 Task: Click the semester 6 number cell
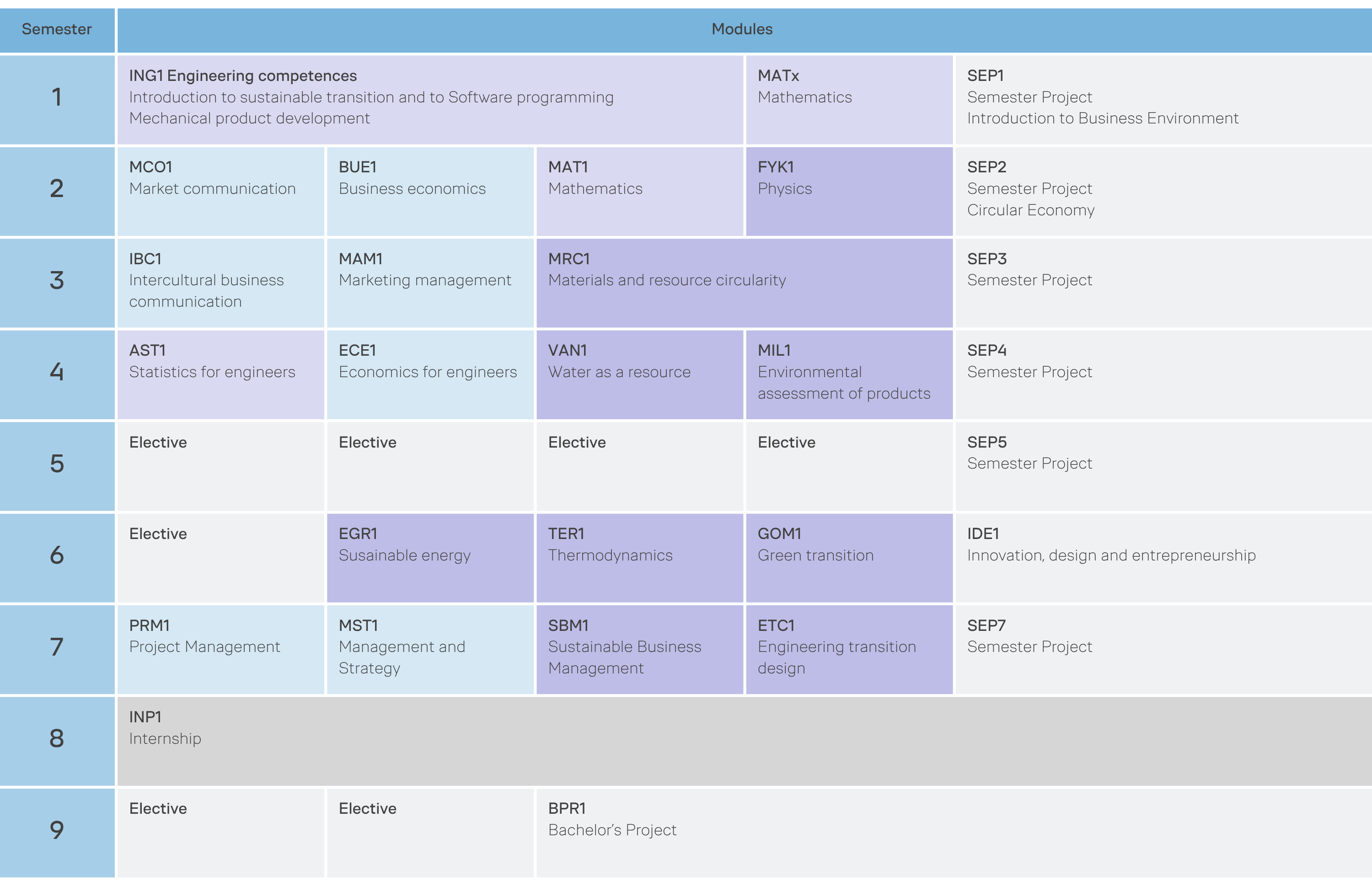[57, 558]
